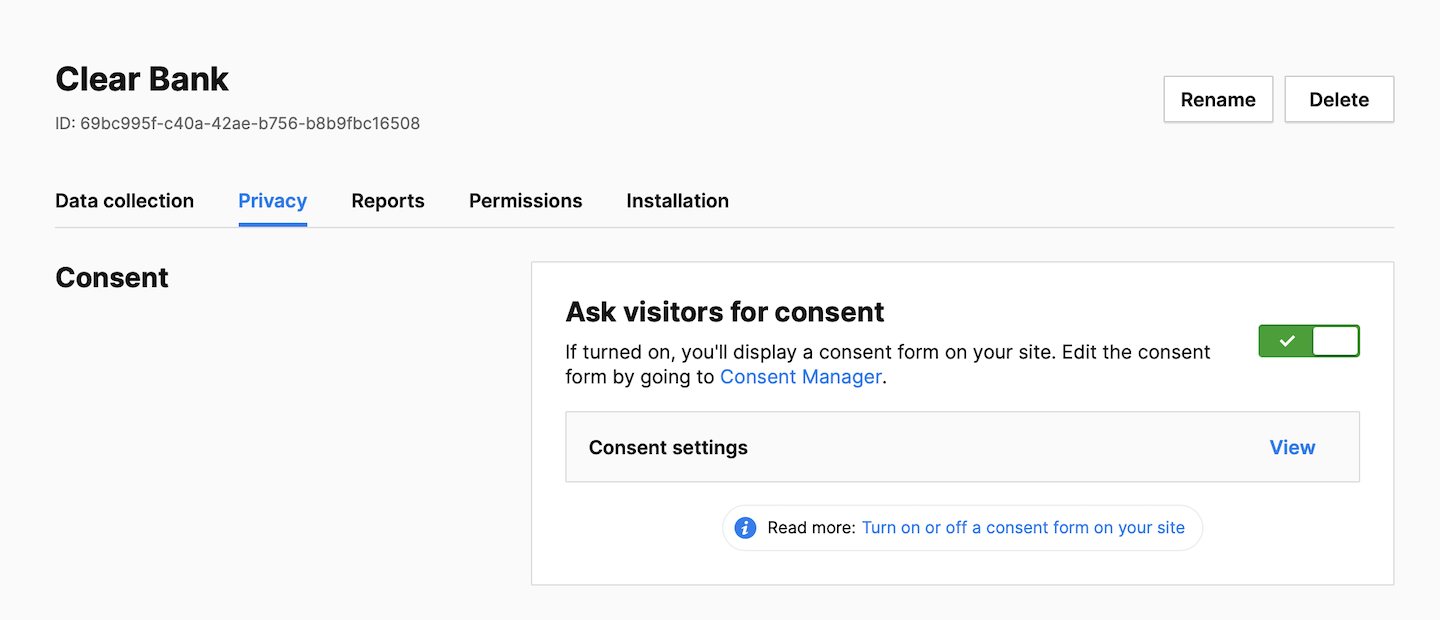This screenshot has height=620, width=1440.
Task: Open the Reports tab
Action: coord(388,201)
